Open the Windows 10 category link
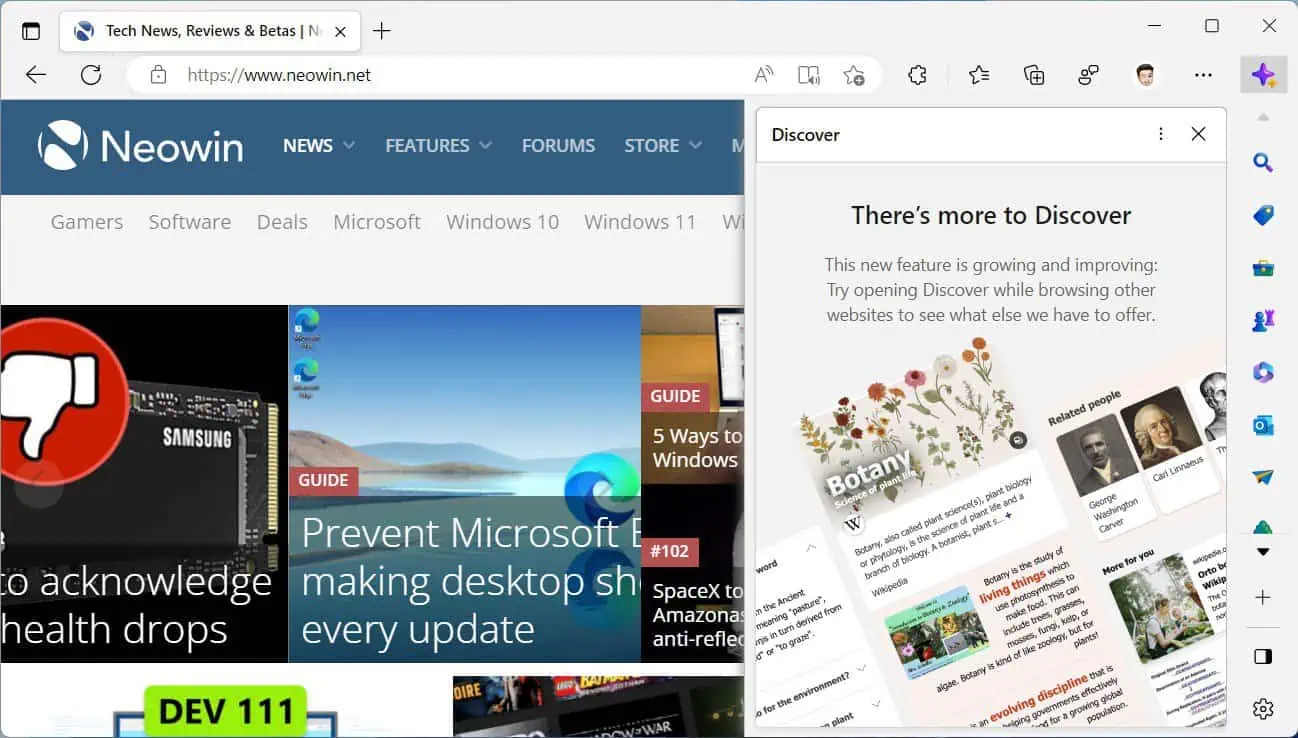 tap(502, 222)
